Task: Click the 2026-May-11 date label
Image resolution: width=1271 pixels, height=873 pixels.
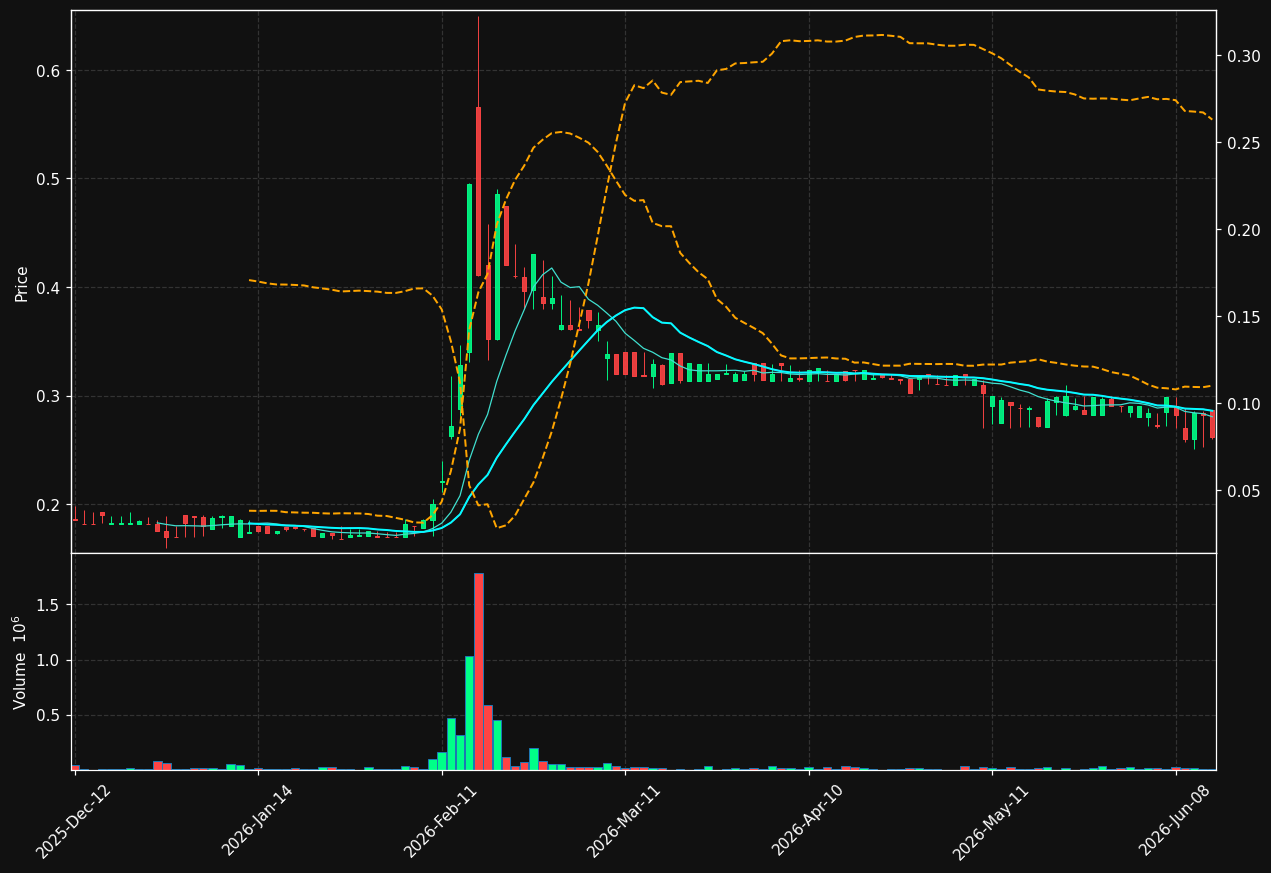Action: tap(990, 822)
